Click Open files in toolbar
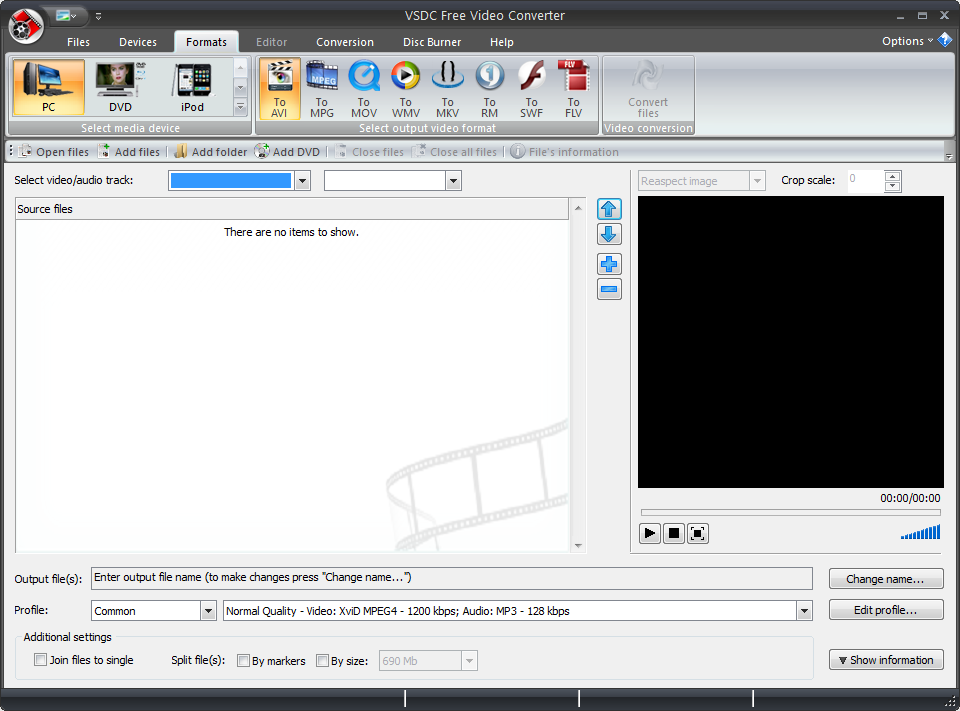 [x=54, y=152]
